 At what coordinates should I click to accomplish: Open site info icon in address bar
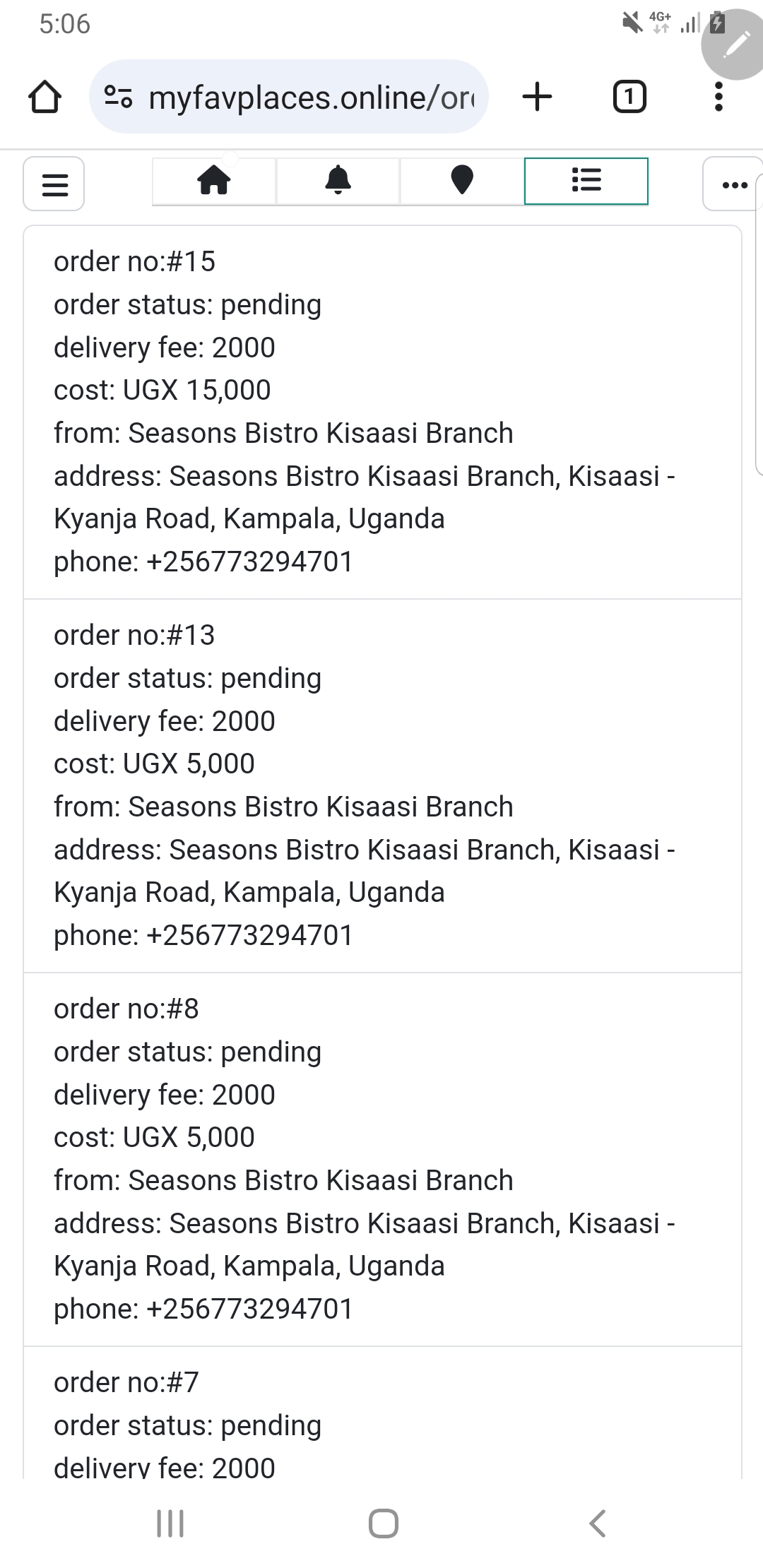point(118,97)
